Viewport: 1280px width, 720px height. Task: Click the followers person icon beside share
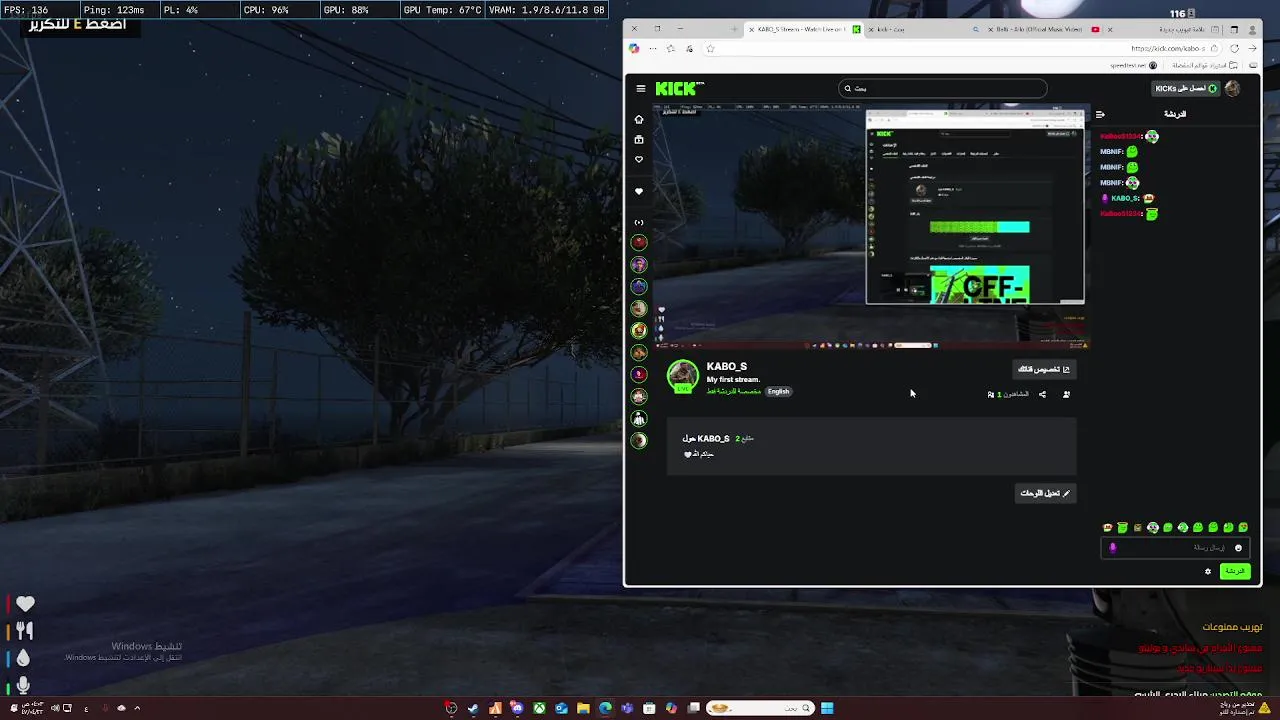click(1066, 394)
